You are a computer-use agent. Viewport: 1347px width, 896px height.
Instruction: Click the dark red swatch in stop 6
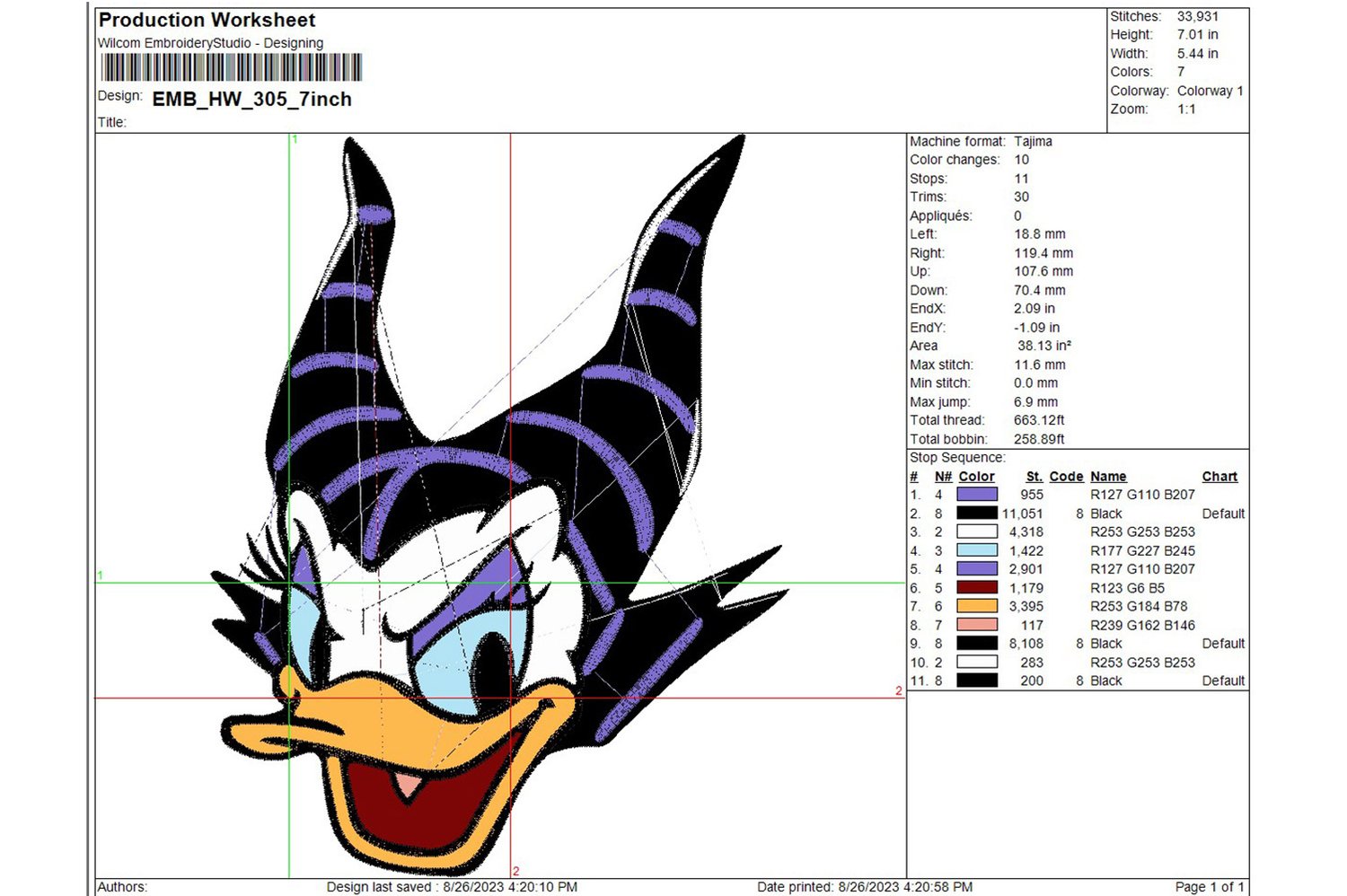coord(977,588)
